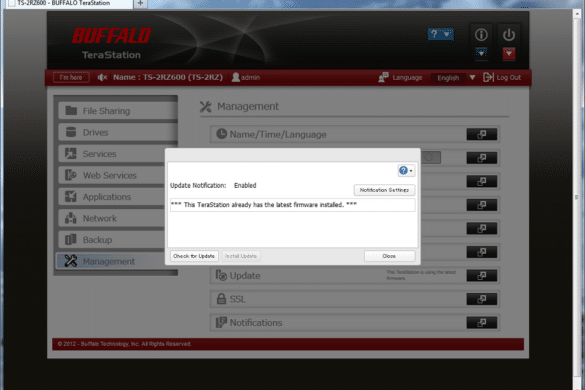Select Services in the sidebar

pyautogui.click(x=112, y=154)
